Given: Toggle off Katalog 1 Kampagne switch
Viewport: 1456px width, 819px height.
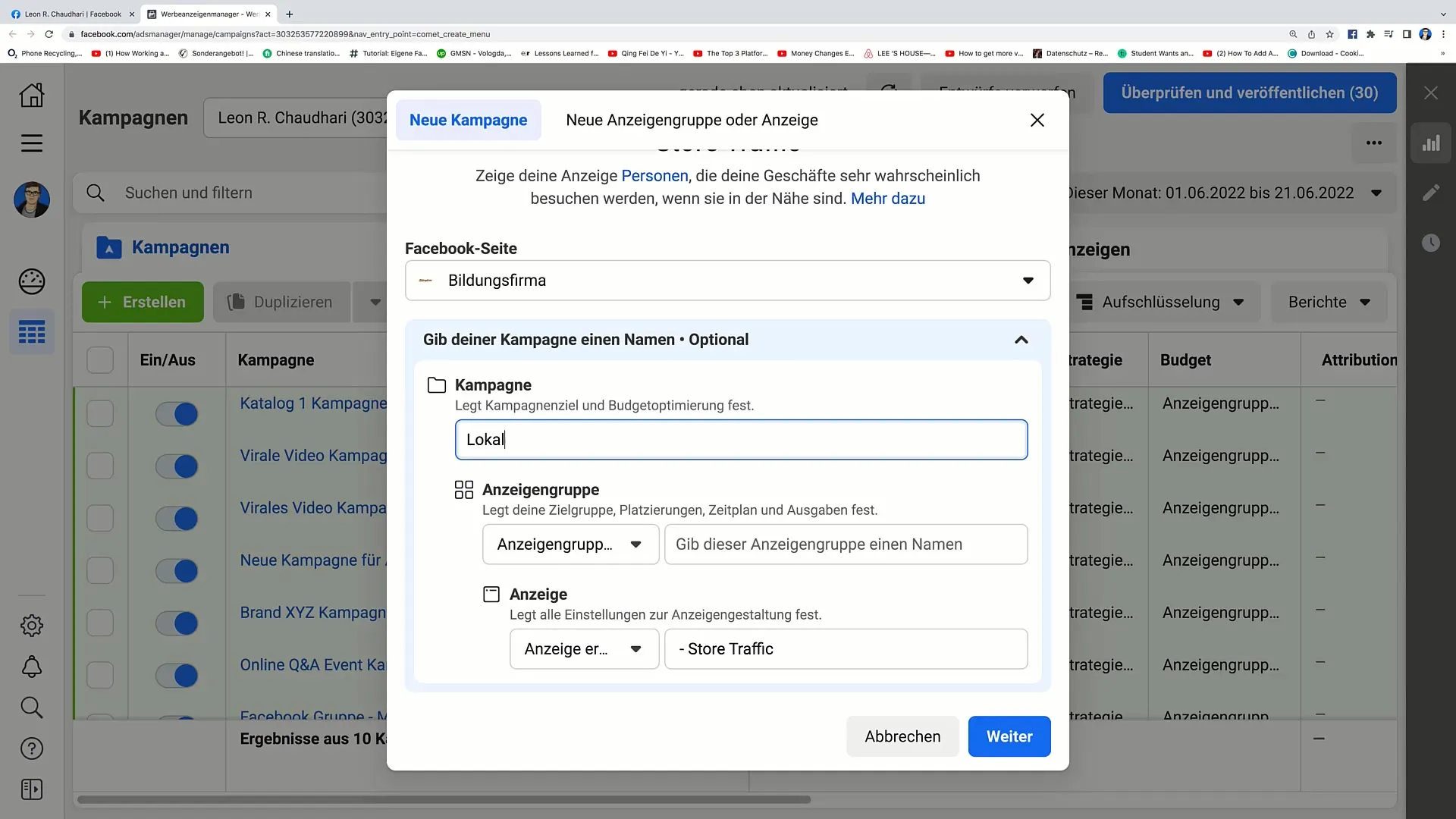Looking at the screenshot, I should (177, 414).
